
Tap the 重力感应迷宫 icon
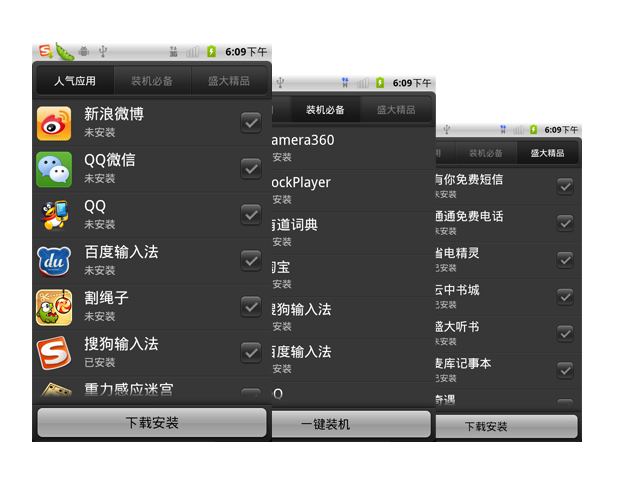[x=56, y=390]
